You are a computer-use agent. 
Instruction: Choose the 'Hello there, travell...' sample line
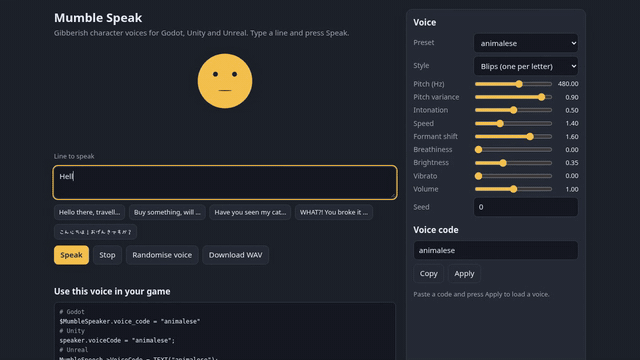[89, 212]
